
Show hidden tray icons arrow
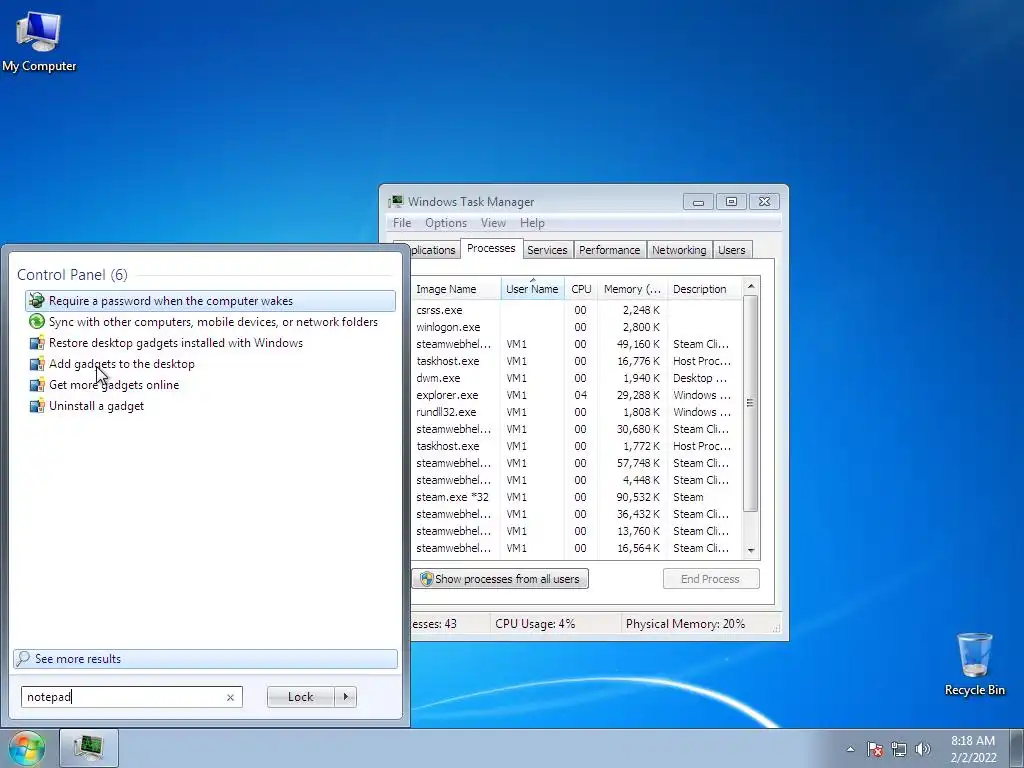[x=850, y=749]
